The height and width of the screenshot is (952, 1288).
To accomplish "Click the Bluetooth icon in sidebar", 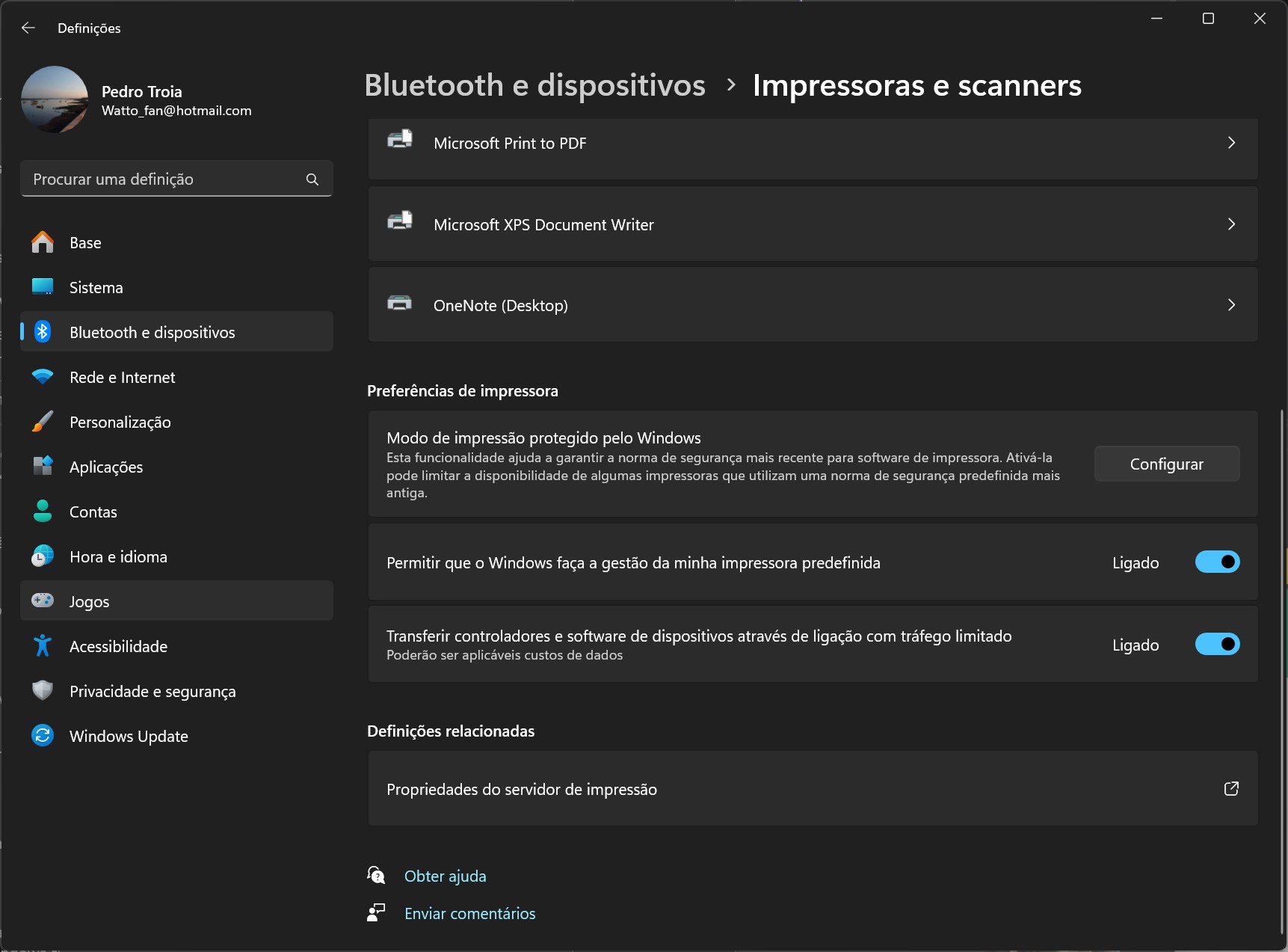I will click(x=43, y=332).
